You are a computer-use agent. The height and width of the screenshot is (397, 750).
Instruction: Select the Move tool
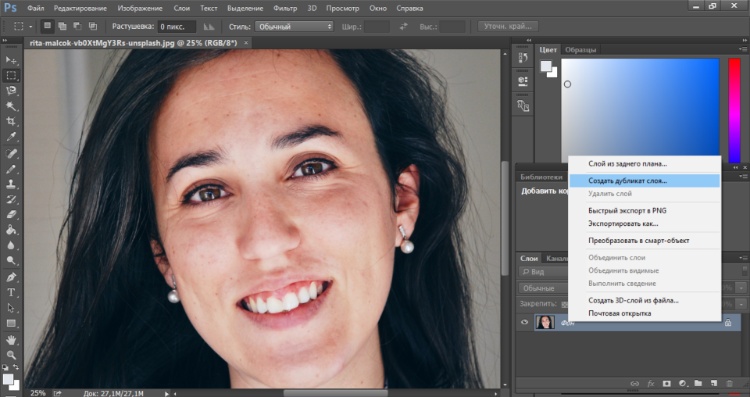coord(11,60)
